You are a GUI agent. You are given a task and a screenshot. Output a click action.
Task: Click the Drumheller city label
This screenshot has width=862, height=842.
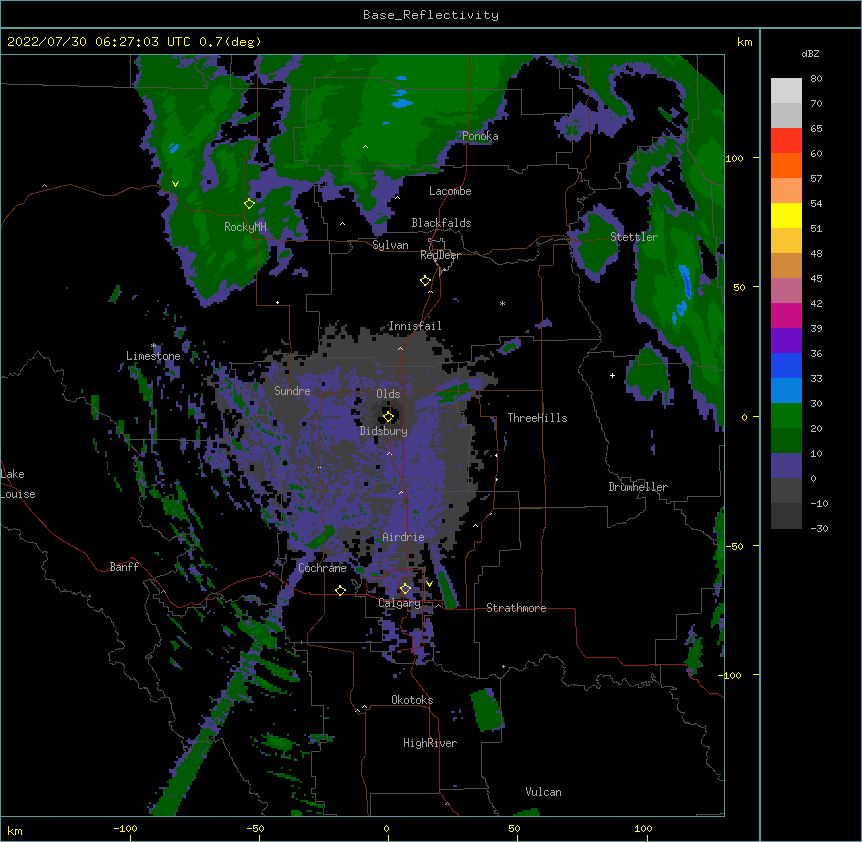click(638, 487)
